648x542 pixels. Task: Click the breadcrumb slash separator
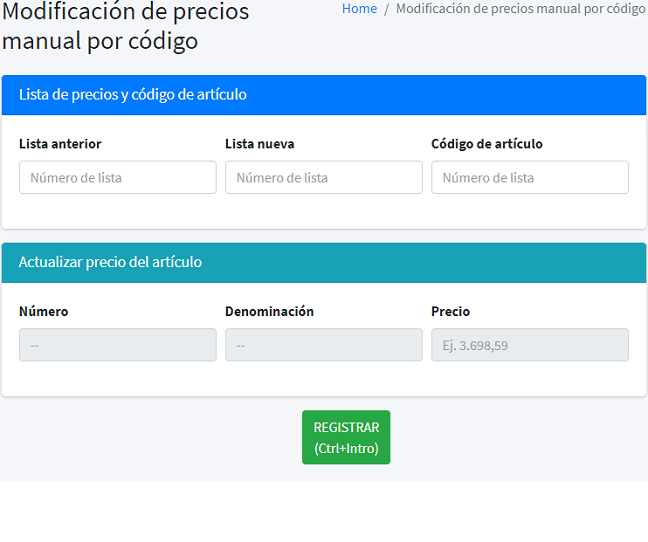click(x=386, y=9)
